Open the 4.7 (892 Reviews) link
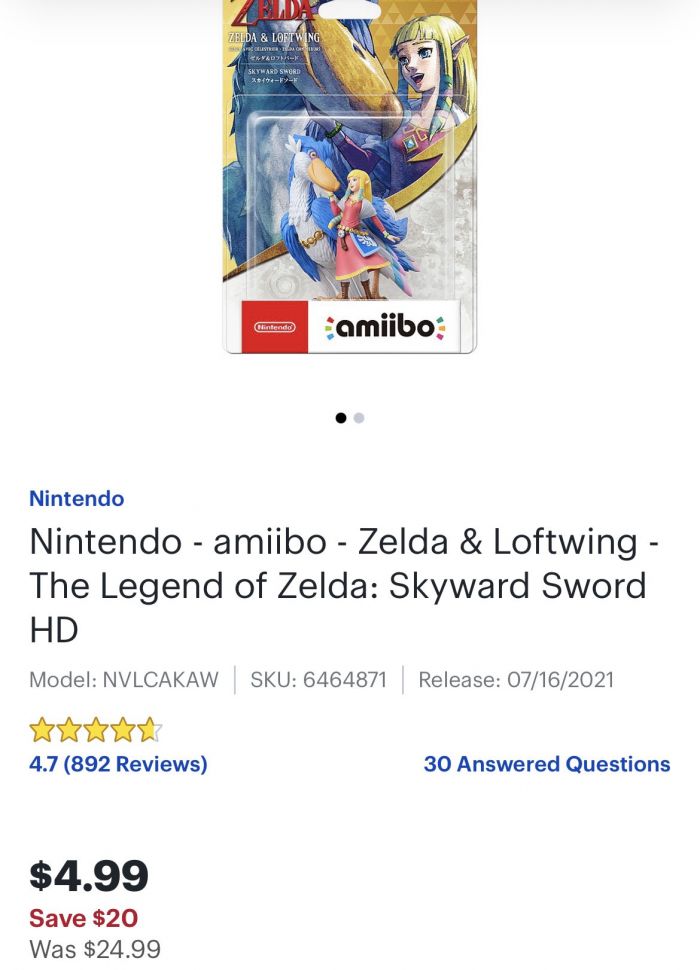The image size is (700, 970). coord(118,764)
